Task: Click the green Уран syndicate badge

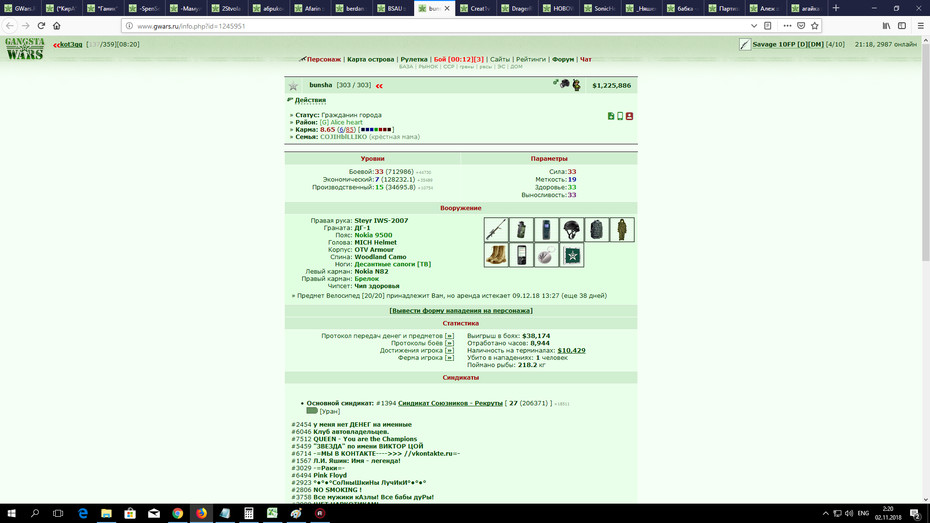Action: coord(312,410)
